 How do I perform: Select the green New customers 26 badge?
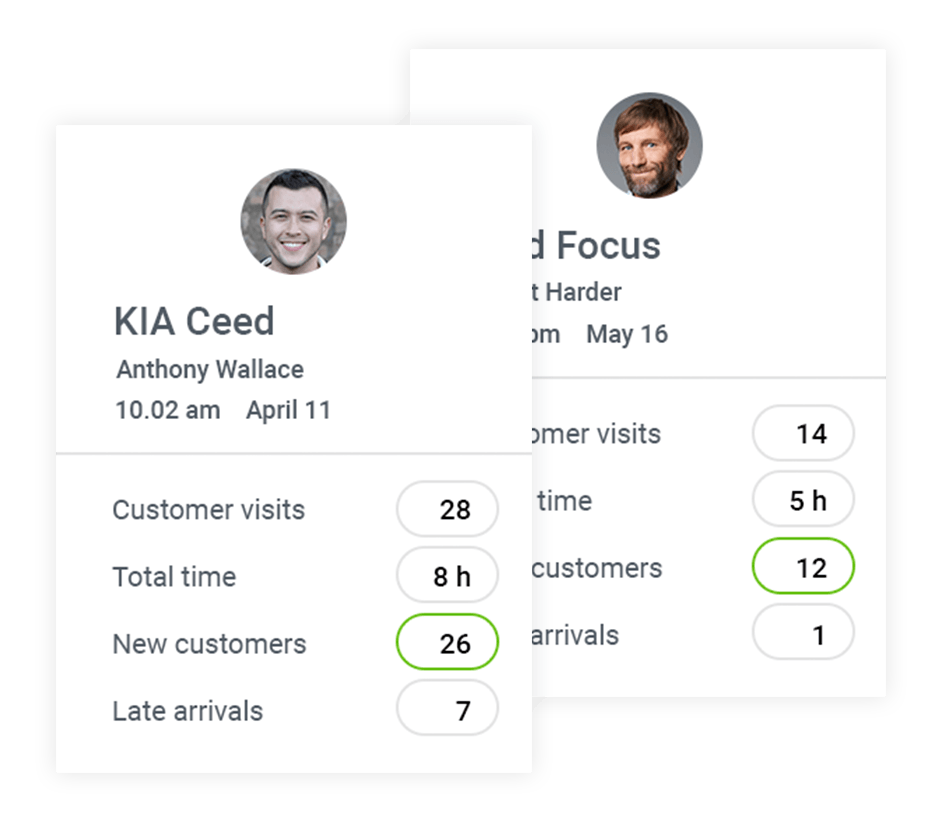pyautogui.click(x=447, y=643)
